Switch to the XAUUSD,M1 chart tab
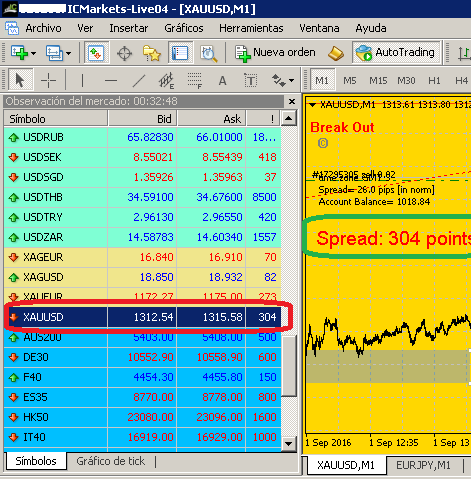This screenshot has width=471, height=479. tap(346, 465)
